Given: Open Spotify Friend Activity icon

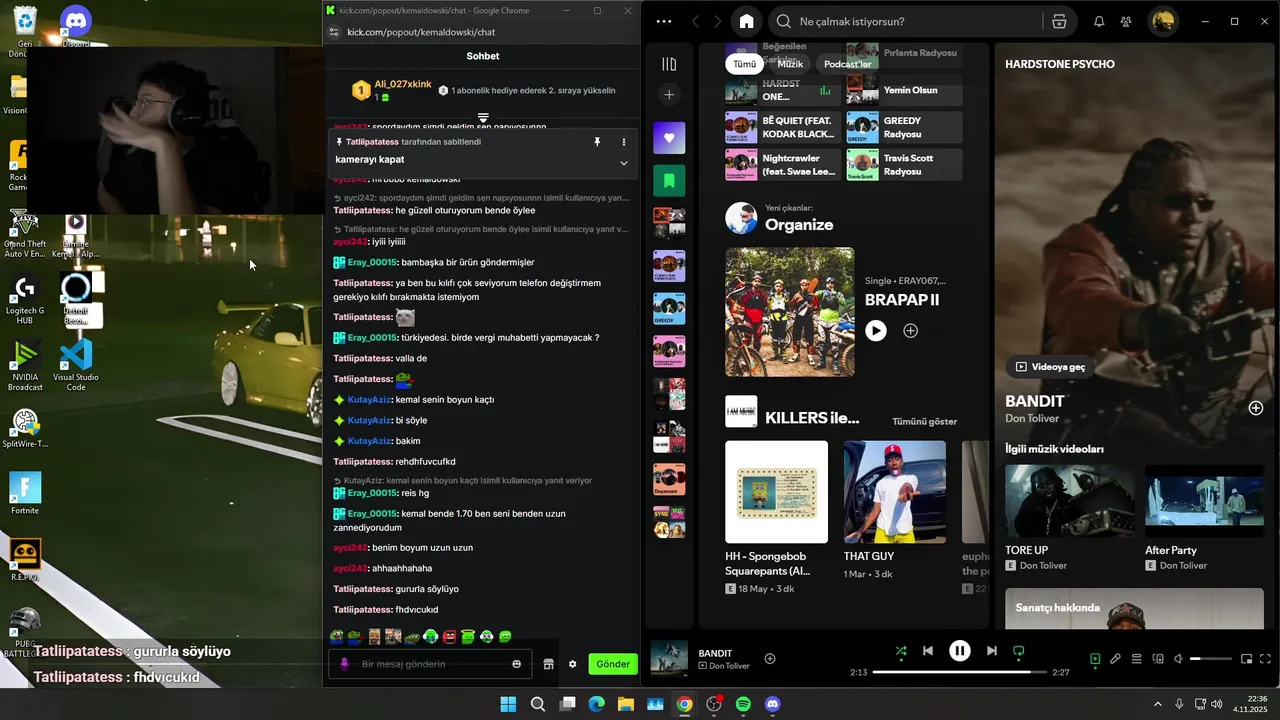Looking at the screenshot, I should tap(1126, 22).
